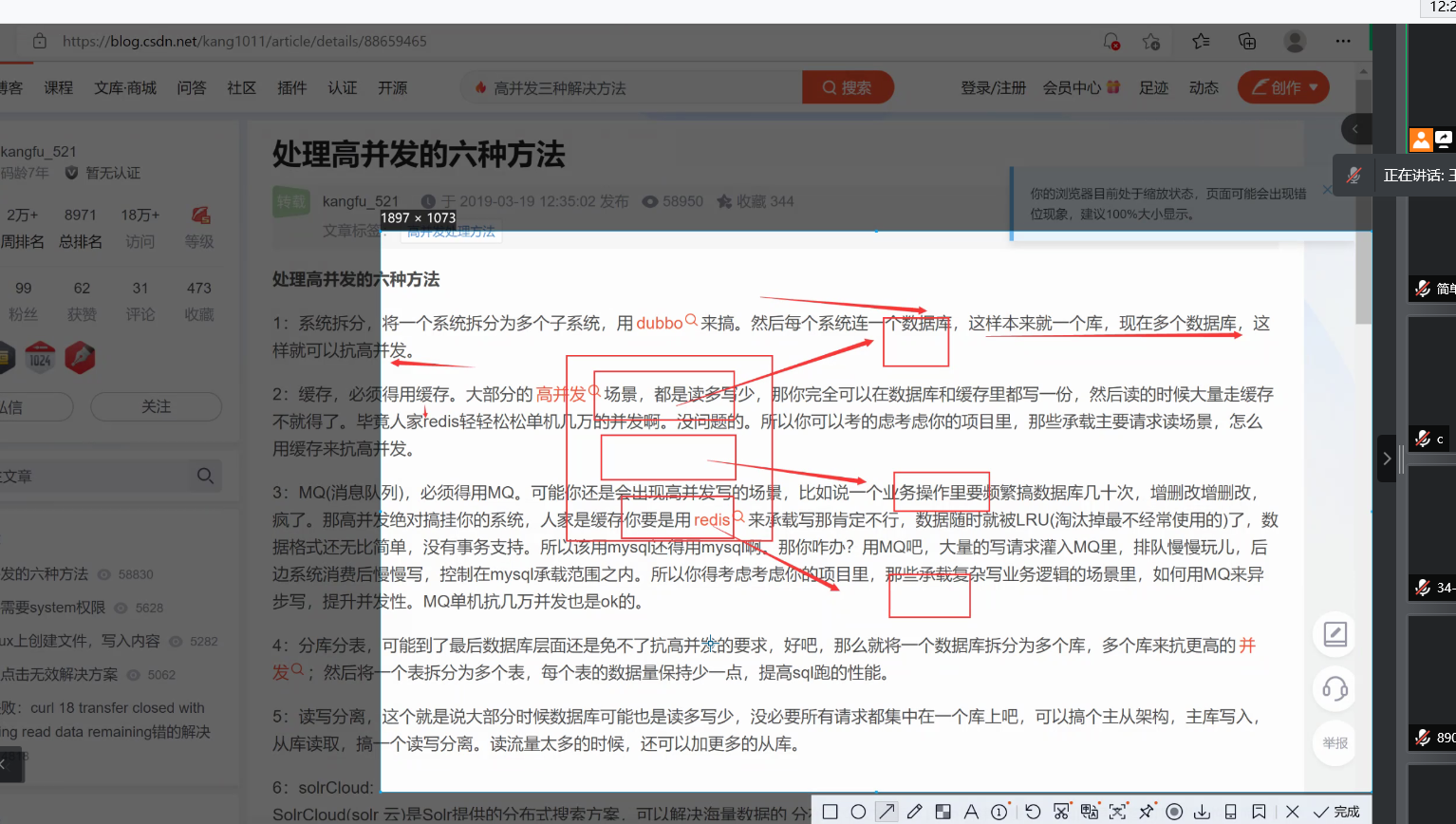Click the redis keyword link

[712, 519]
